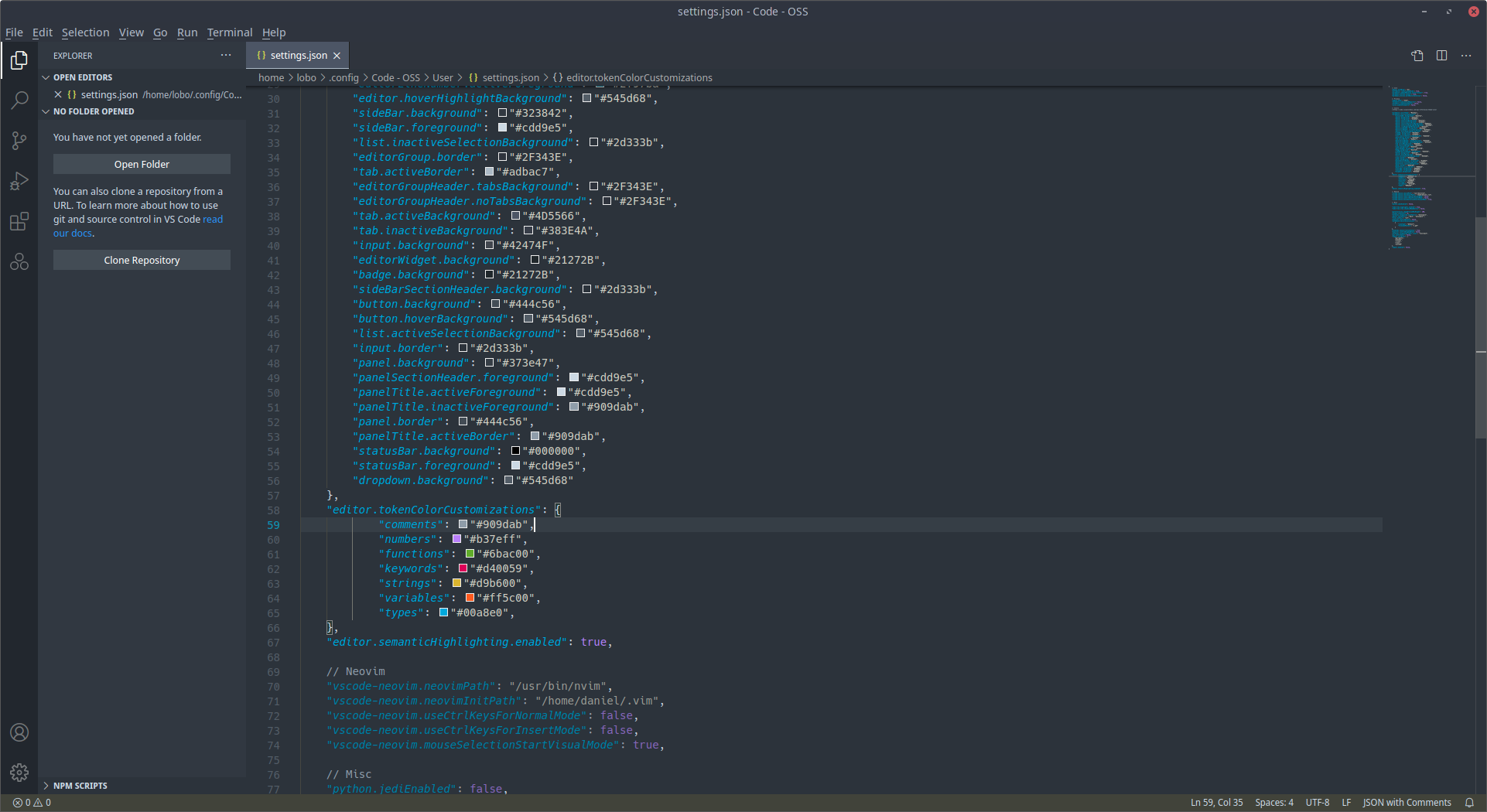Click the LF end-of-line status item
The width and height of the screenshot is (1487, 812).
click(1346, 803)
